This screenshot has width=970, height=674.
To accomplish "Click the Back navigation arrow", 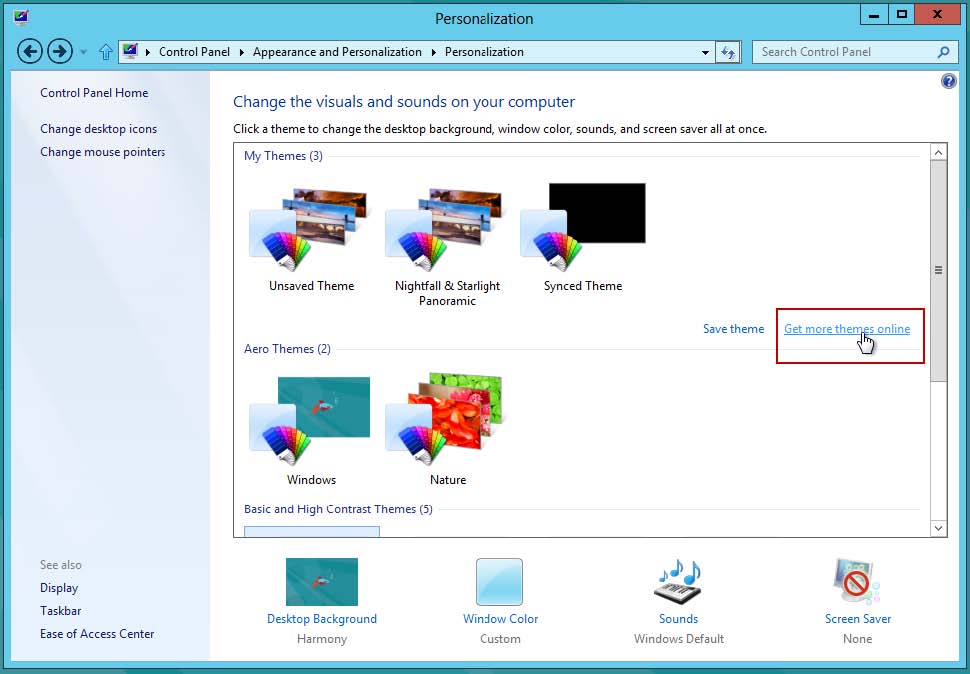I will pos(30,52).
